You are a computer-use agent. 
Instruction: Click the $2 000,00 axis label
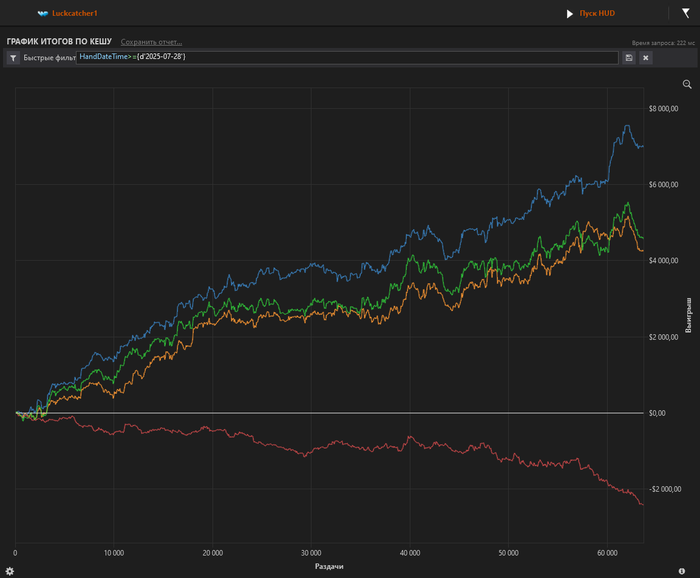pyautogui.click(x=663, y=337)
